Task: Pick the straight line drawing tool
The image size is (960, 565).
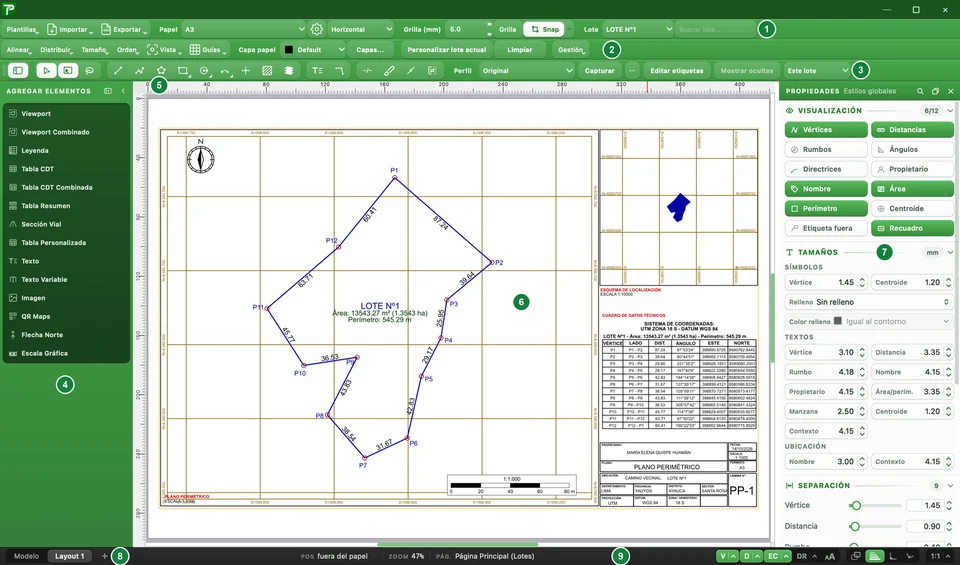Action: tap(118, 71)
